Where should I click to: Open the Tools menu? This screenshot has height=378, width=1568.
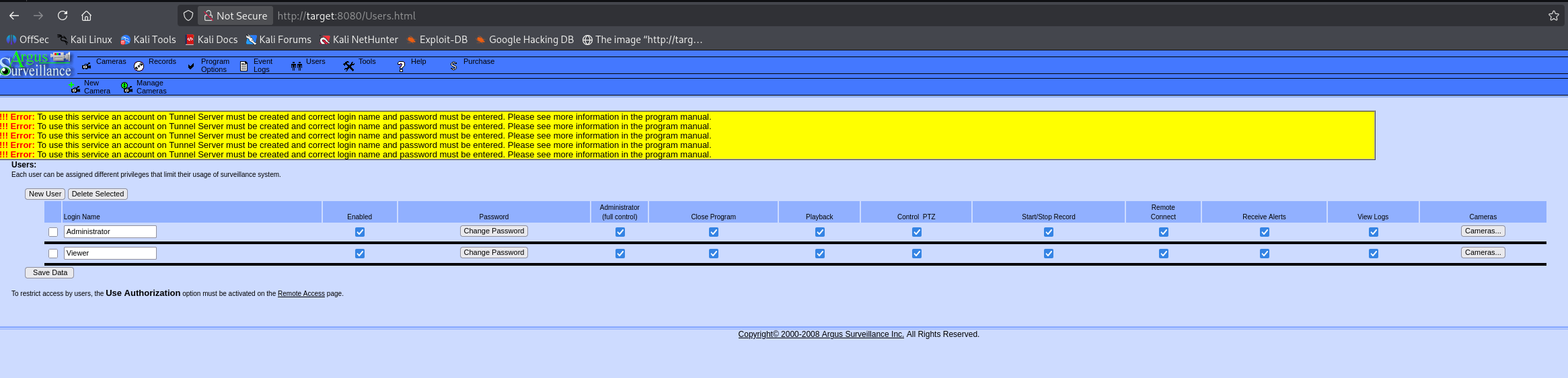(x=367, y=61)
